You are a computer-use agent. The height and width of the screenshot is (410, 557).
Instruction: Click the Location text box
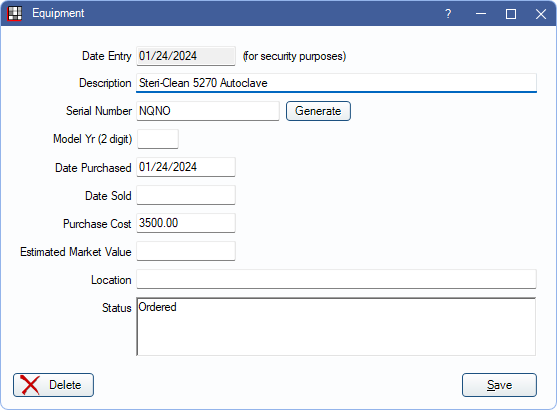[x=336, y=279]
